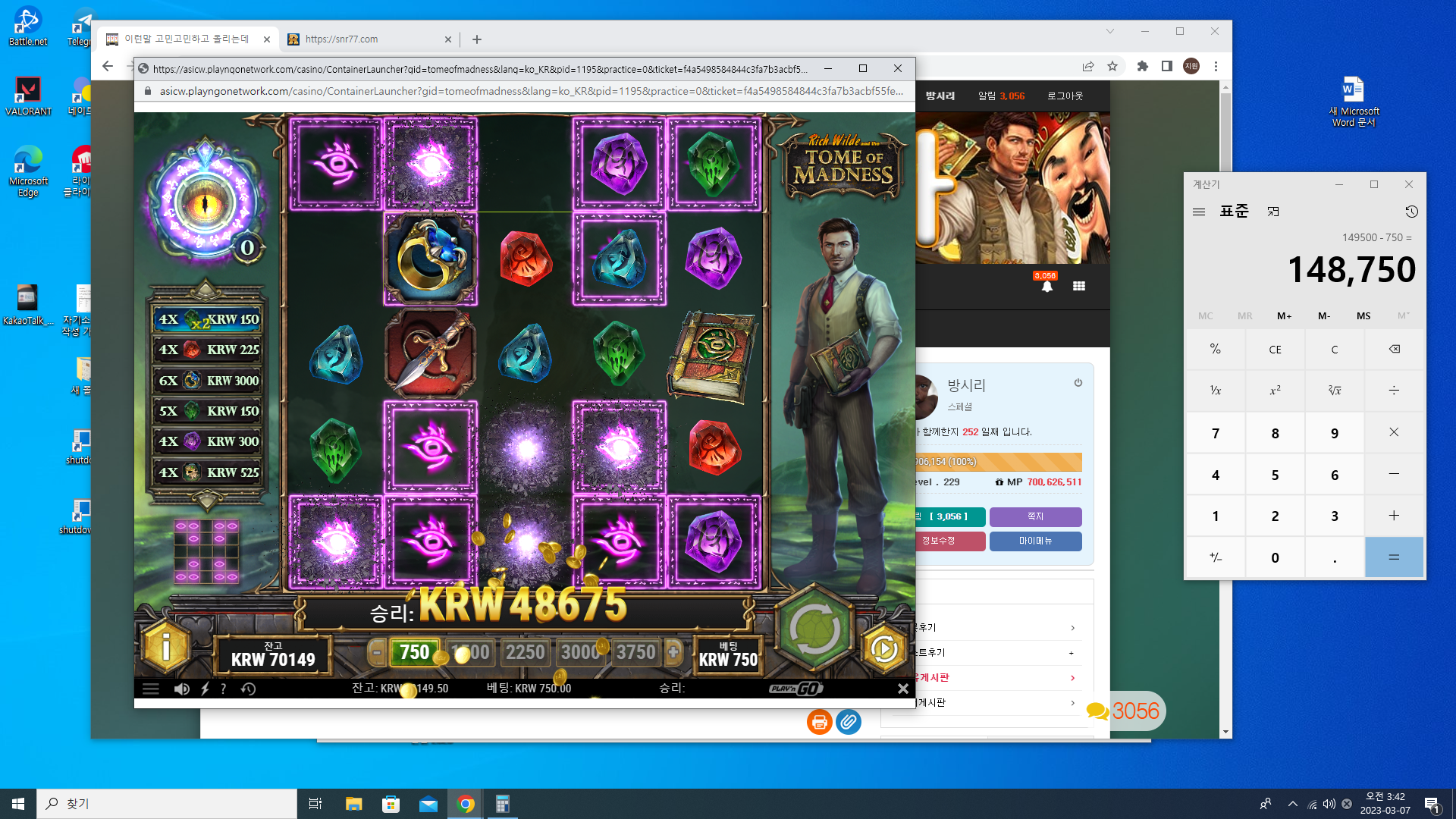This screenshot has width=1456, height=819.
Task: Expand the 후기 menu row chevron
Action: click(1072, 628)
